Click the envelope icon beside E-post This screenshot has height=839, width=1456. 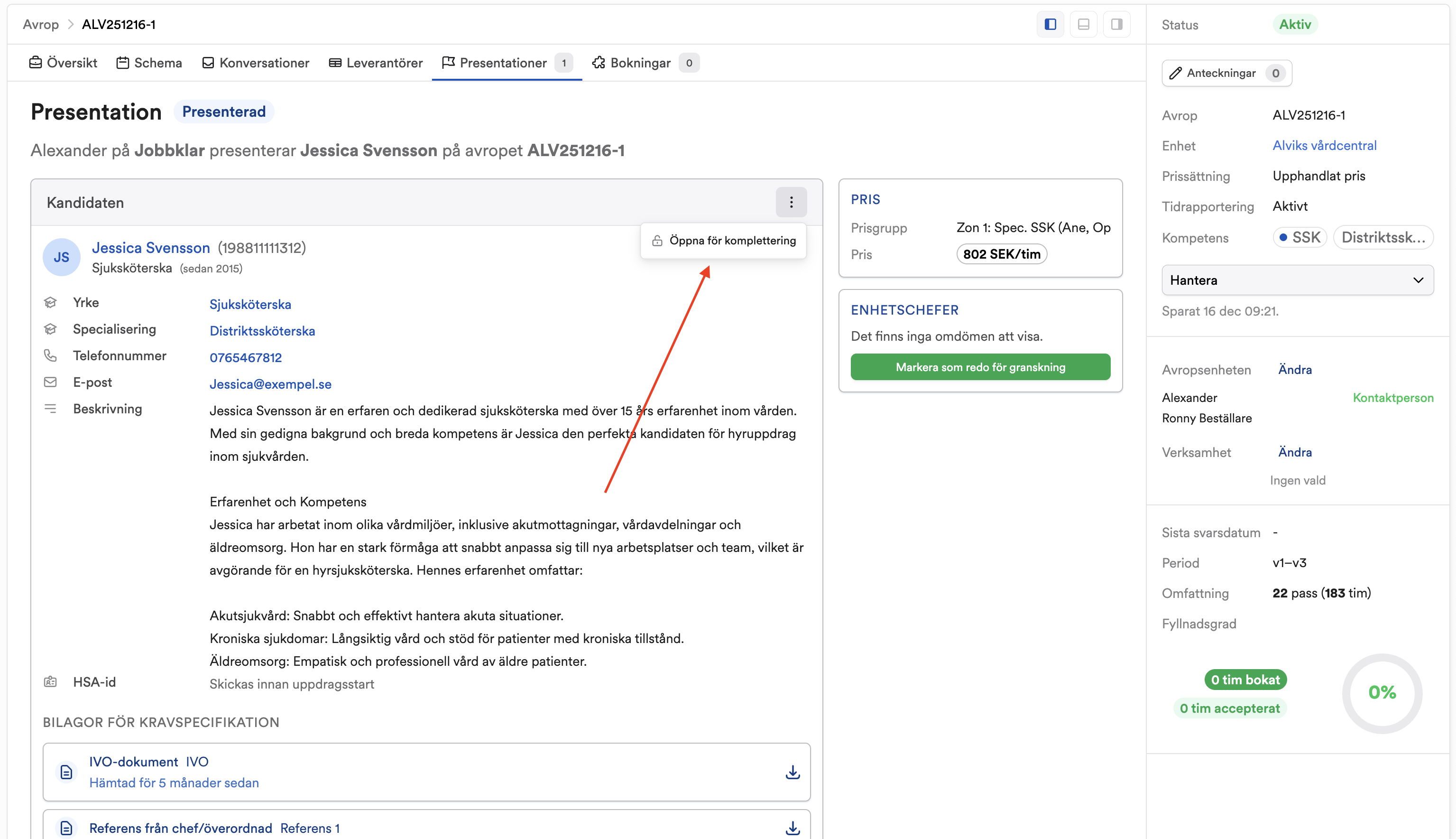[x=51, y=382]
